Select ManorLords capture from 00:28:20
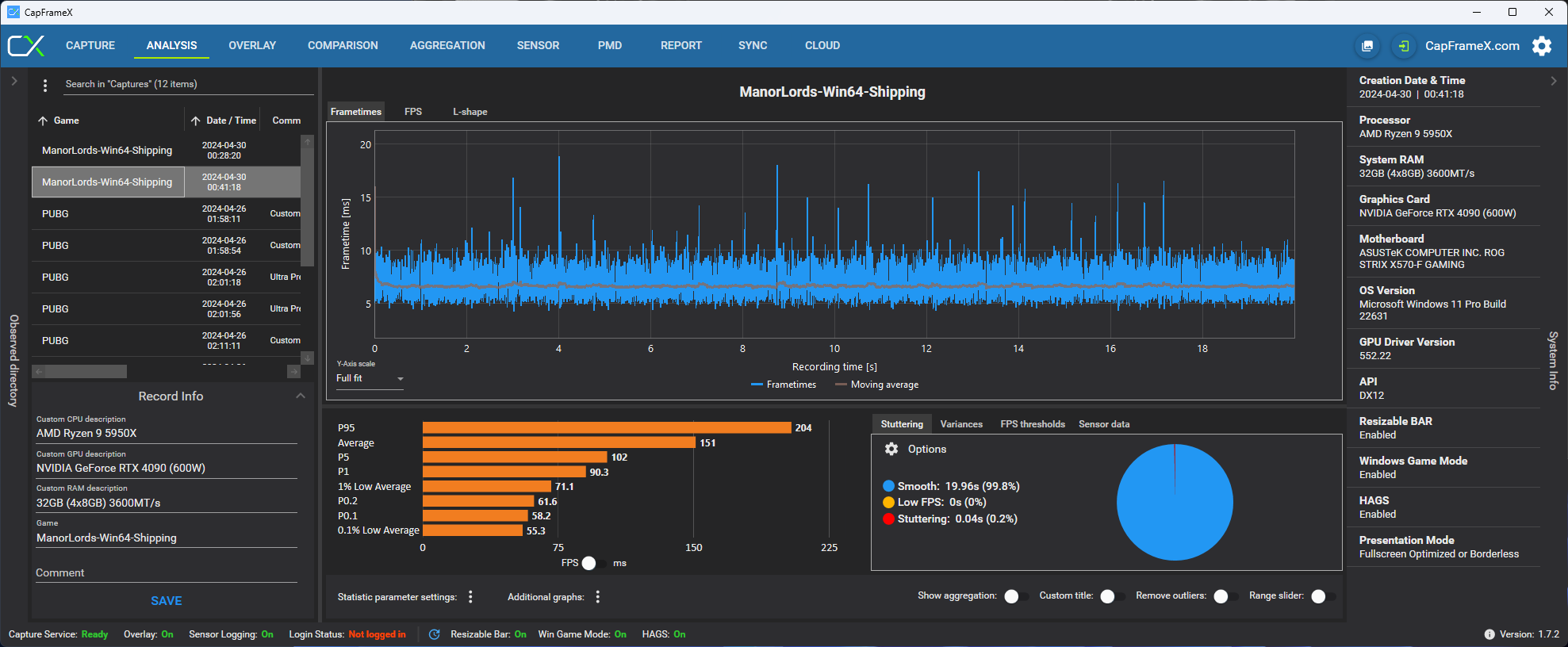This screenshot has width=1568, height=647. point(167,151)
